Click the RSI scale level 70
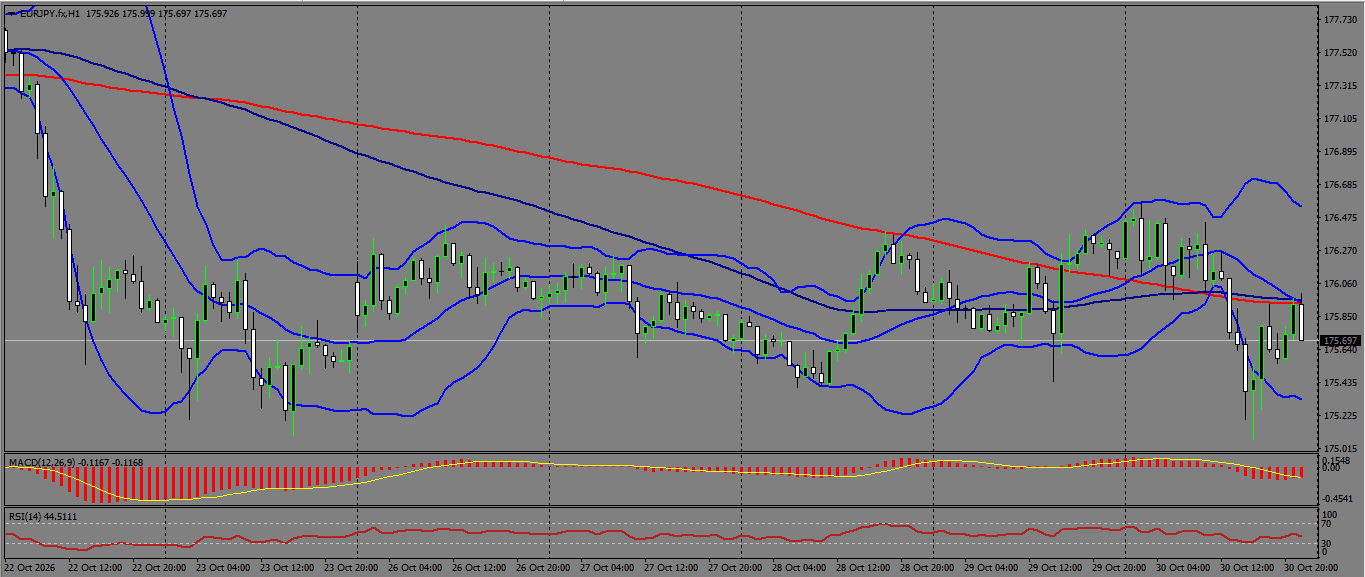1365x577 pixels. 1327,524
